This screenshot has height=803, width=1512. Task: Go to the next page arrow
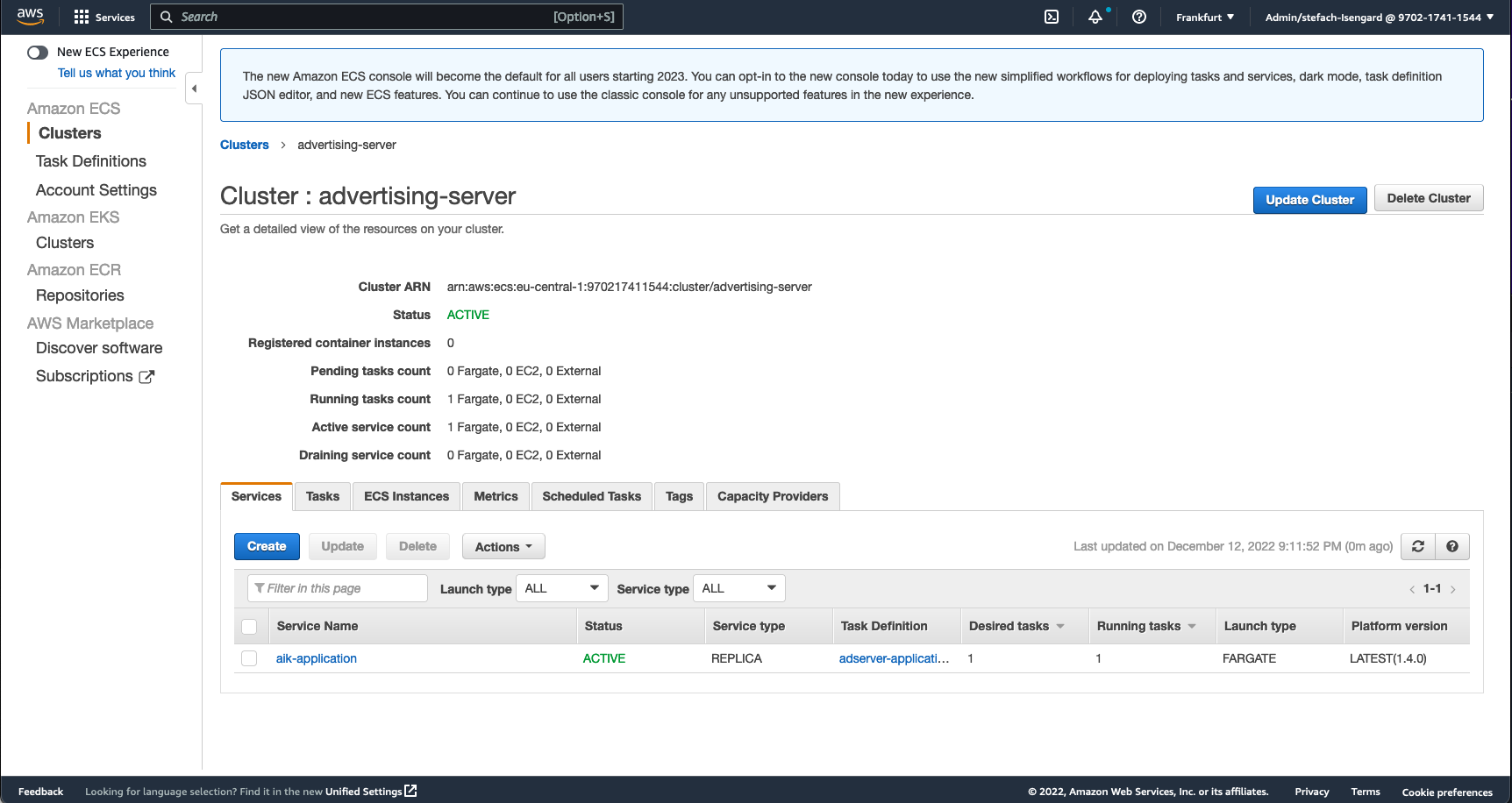(1453, 589)
